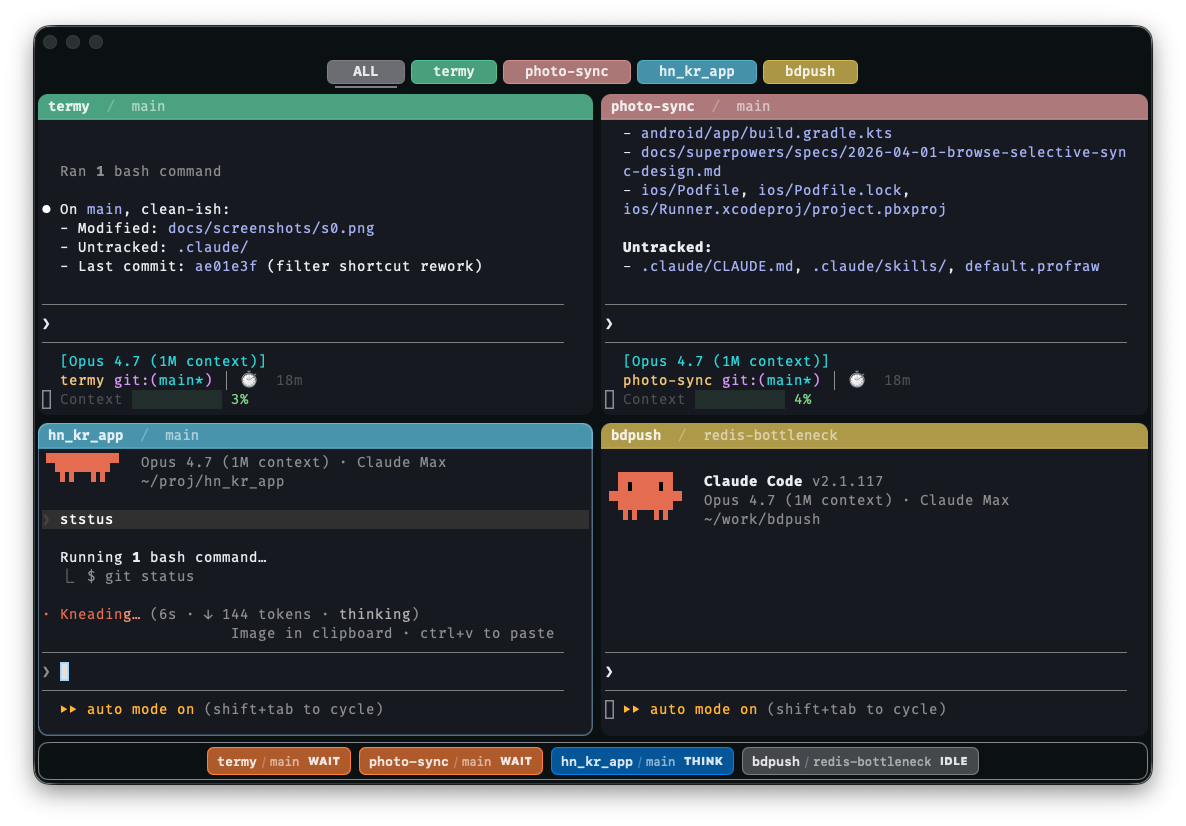
Task: Click the hn_kr_app / main pane header
Action: click(x=315, y=436)
